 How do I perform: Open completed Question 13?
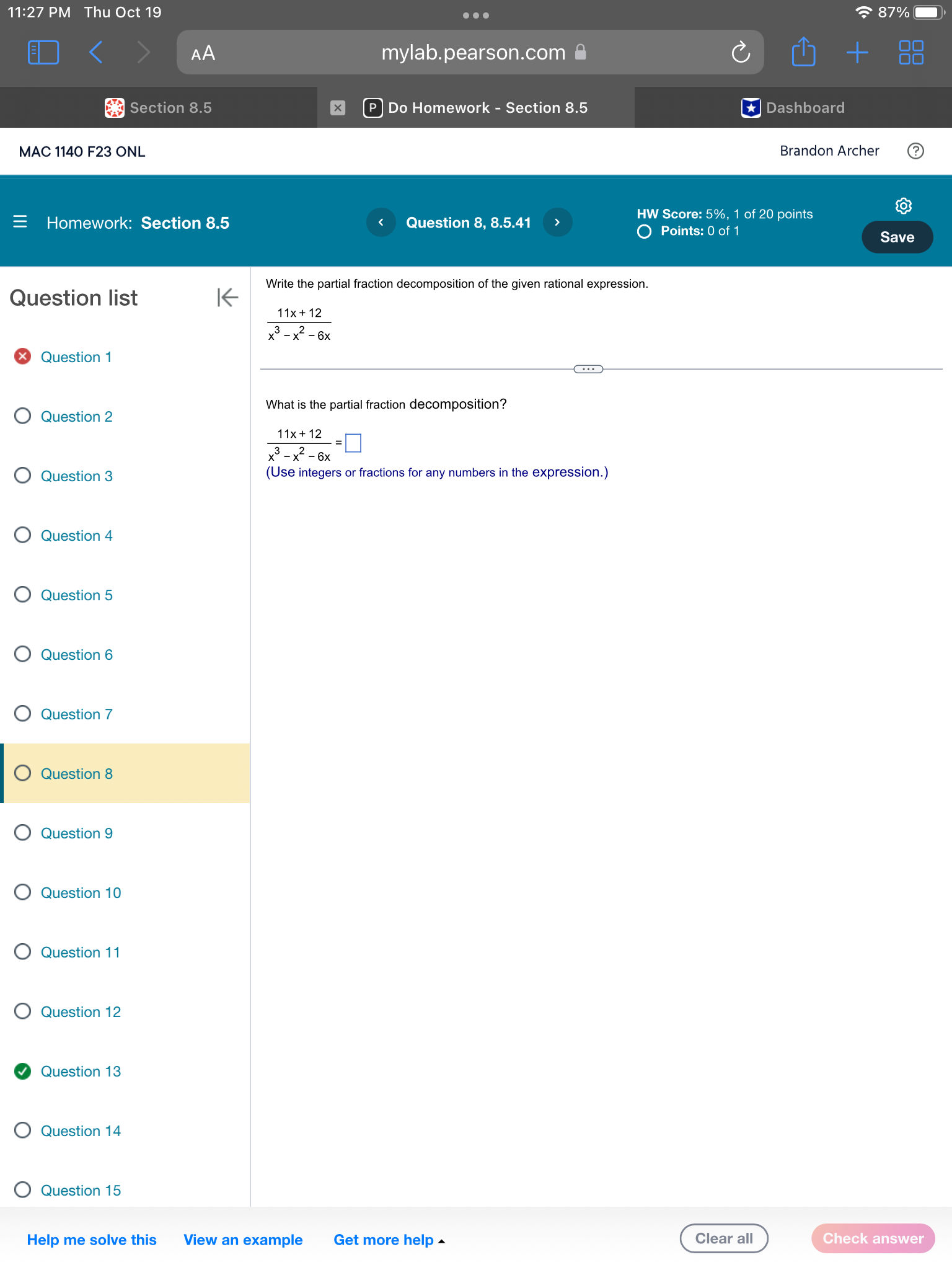point(81,1072)
